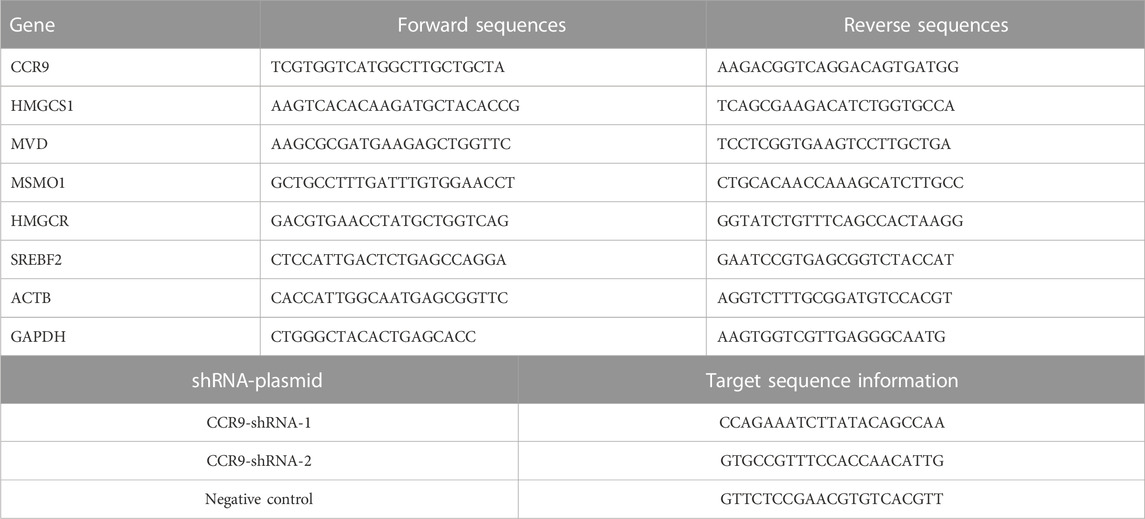Select the ACTB reverse sequence AGGTCTTTGCGGATGTCCACGT

click(837, 298)
